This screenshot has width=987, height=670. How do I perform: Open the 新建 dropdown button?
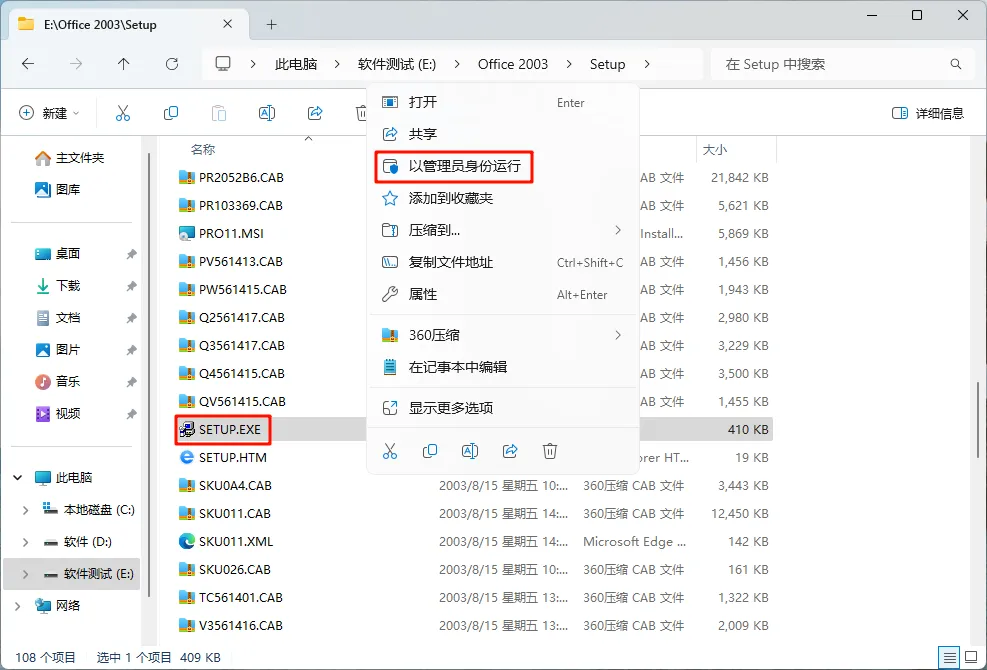tap(50, 113)
